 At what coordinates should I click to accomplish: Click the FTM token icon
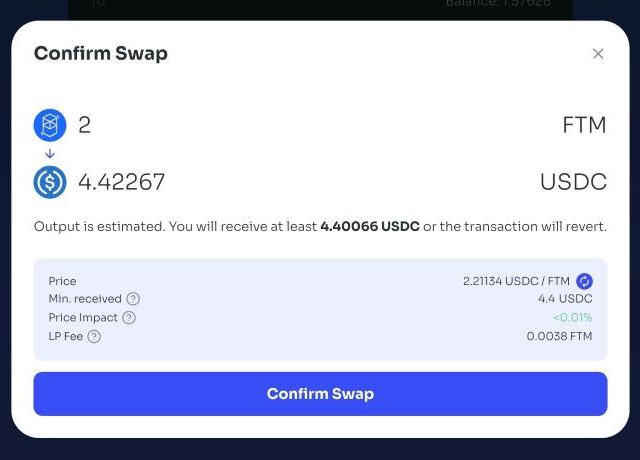pos(50,125)
